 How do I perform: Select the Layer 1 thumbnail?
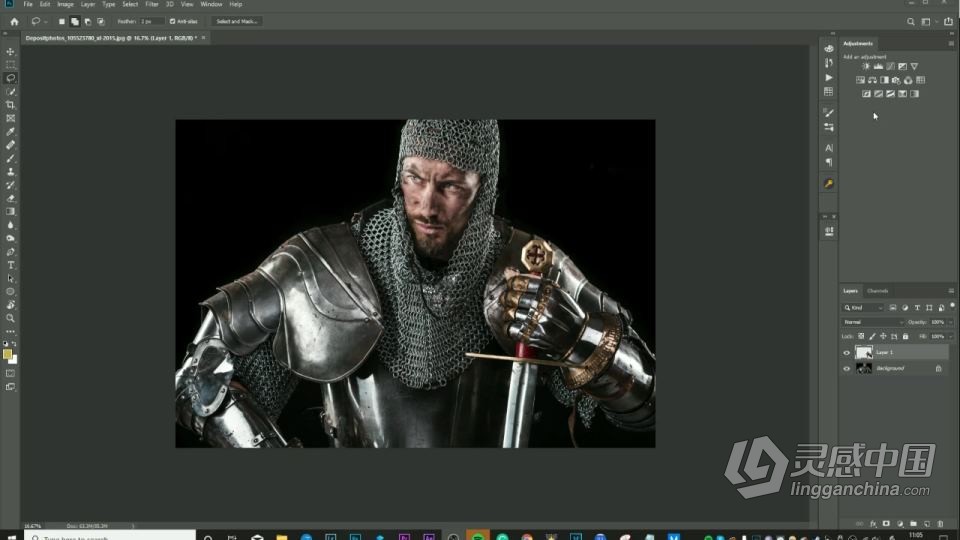click(863, 352)
